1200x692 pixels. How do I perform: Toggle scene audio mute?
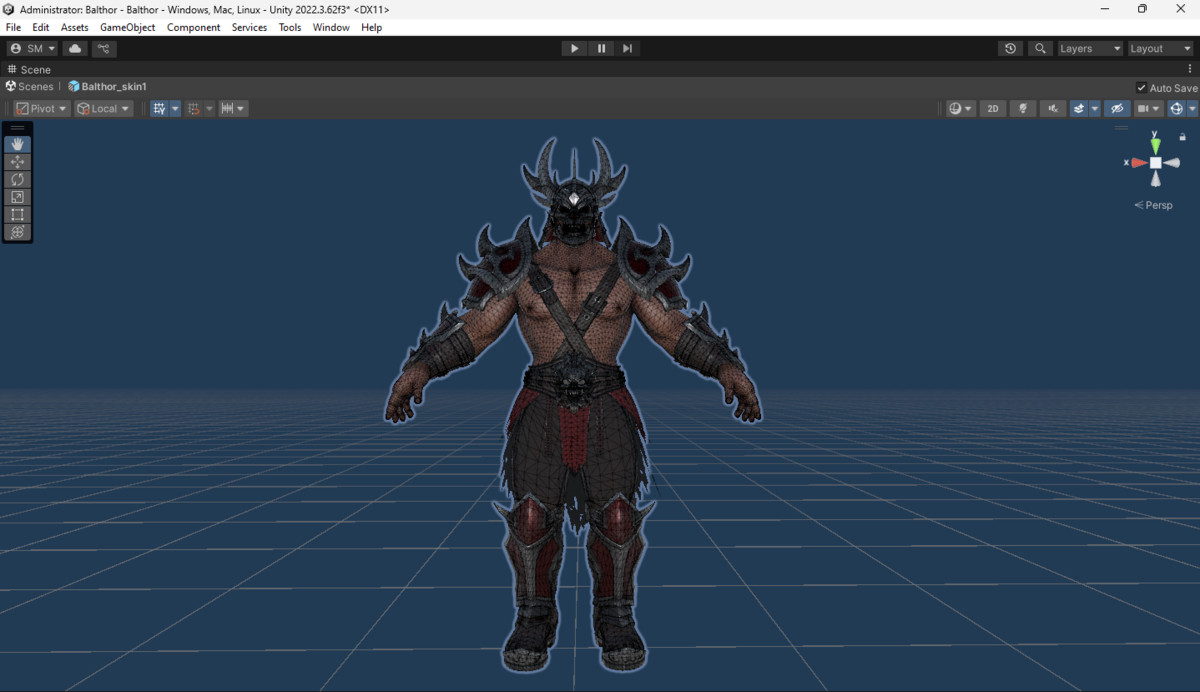[1052, 108]
